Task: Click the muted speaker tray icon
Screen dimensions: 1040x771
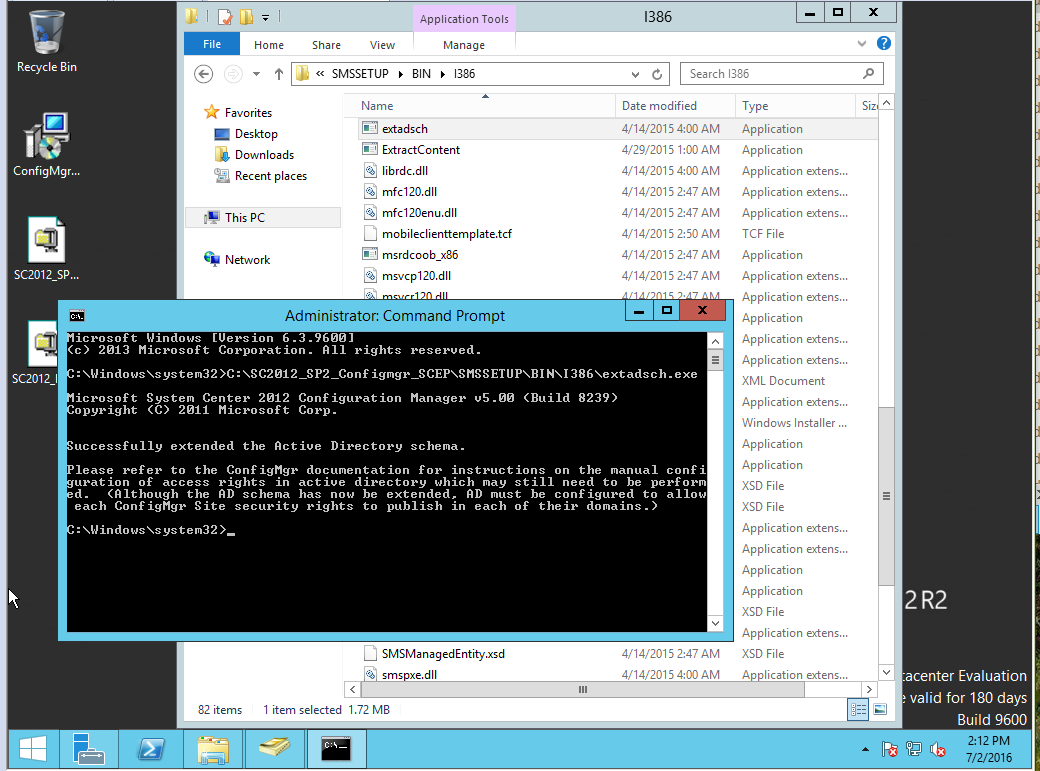Action: [x=937, y=749]
